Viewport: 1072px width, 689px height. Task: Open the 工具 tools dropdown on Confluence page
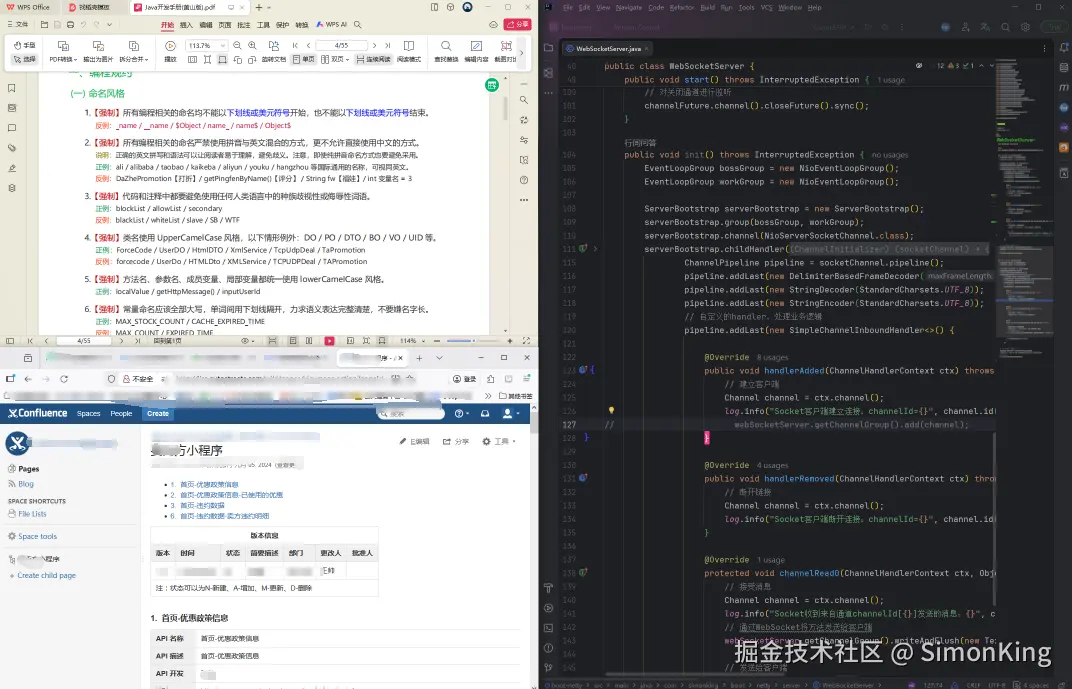point(499,442)
